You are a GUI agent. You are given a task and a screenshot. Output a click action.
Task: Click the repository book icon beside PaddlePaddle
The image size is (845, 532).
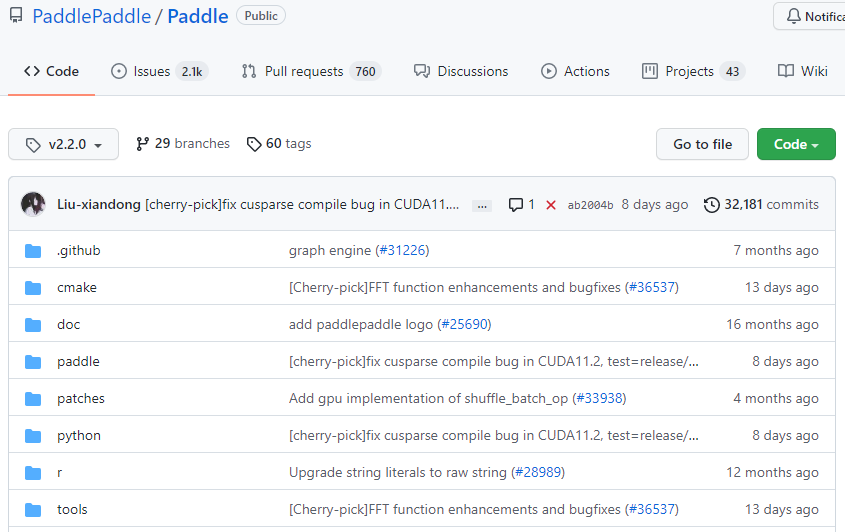(x=16, y=16)
